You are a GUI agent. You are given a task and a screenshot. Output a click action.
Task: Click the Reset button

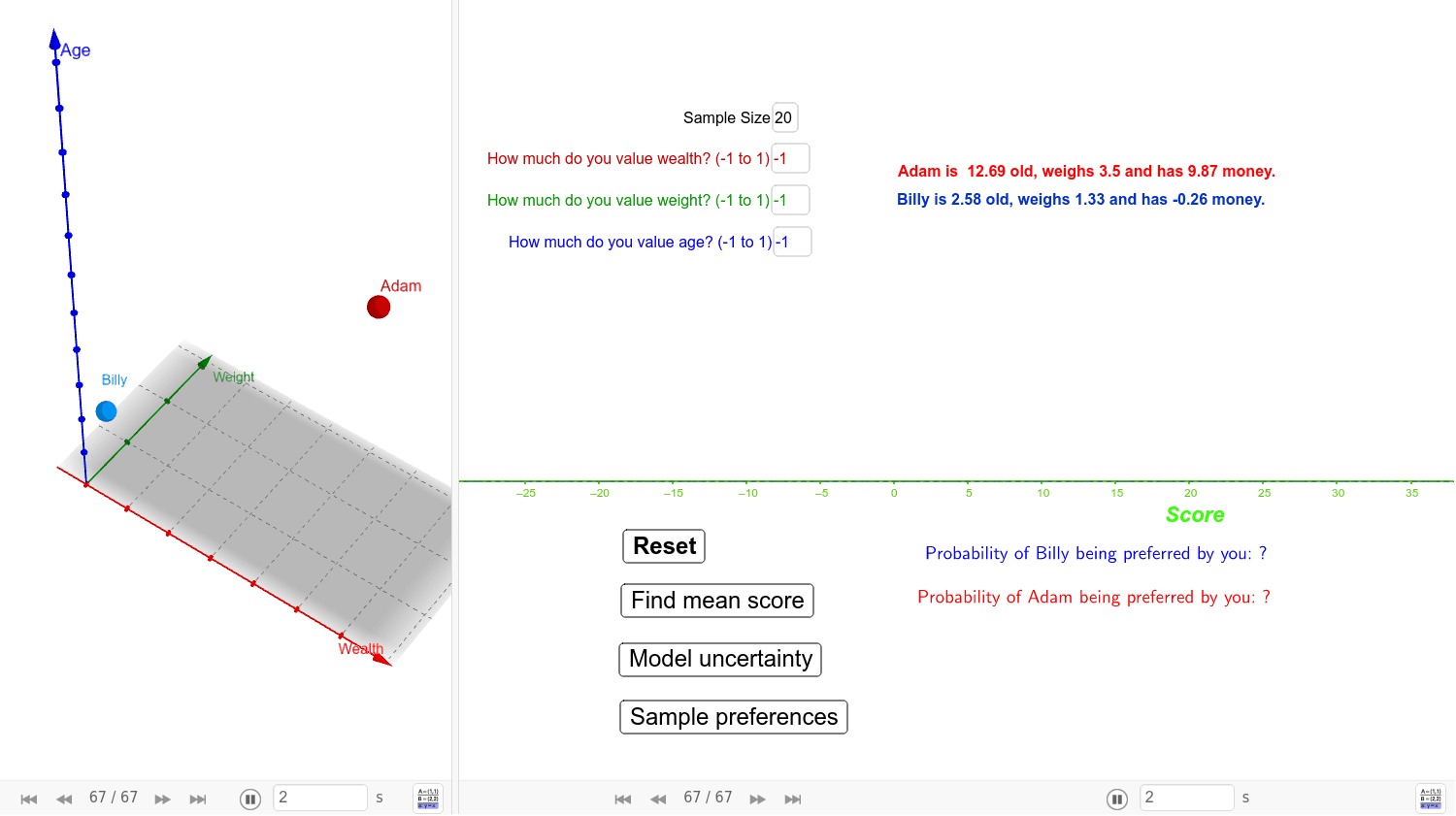pyautogui.click(x=664, y=546)
